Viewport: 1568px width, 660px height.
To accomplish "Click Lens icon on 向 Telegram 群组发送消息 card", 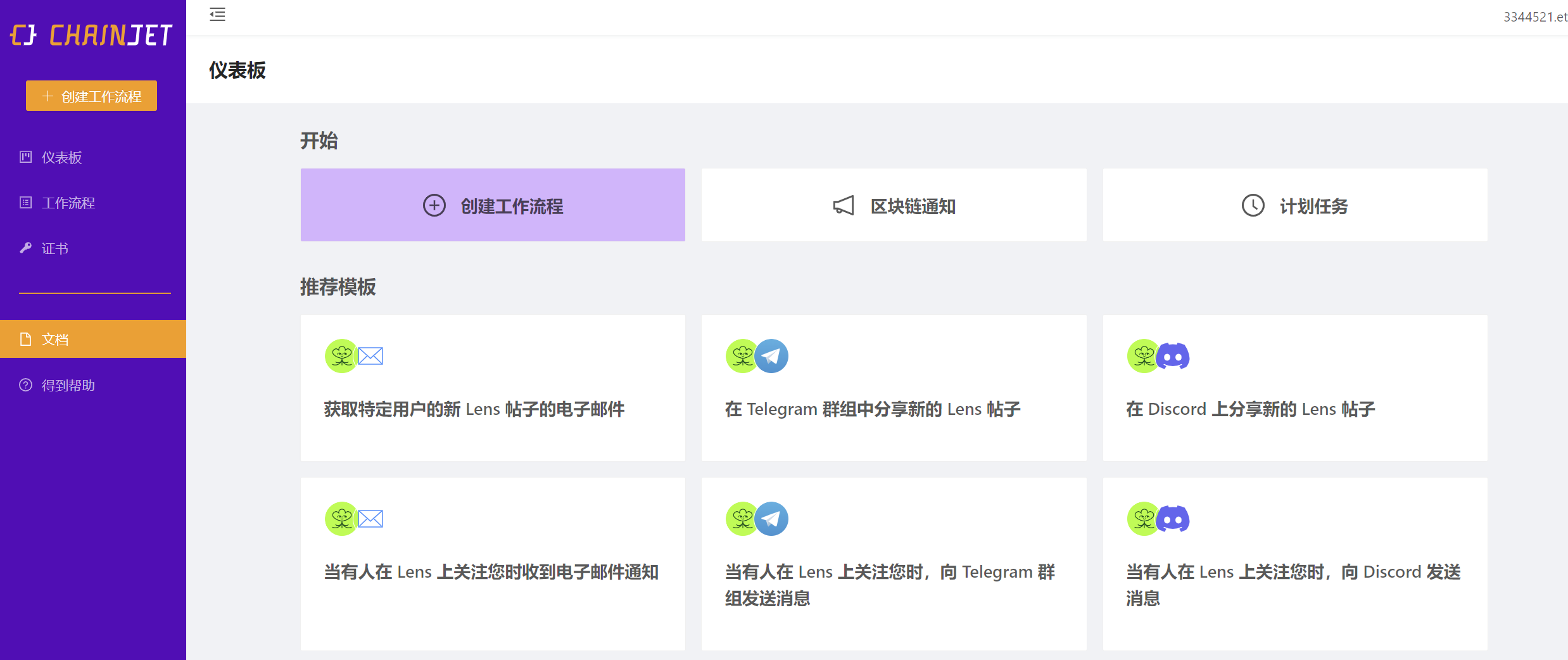I will [742, 519].
